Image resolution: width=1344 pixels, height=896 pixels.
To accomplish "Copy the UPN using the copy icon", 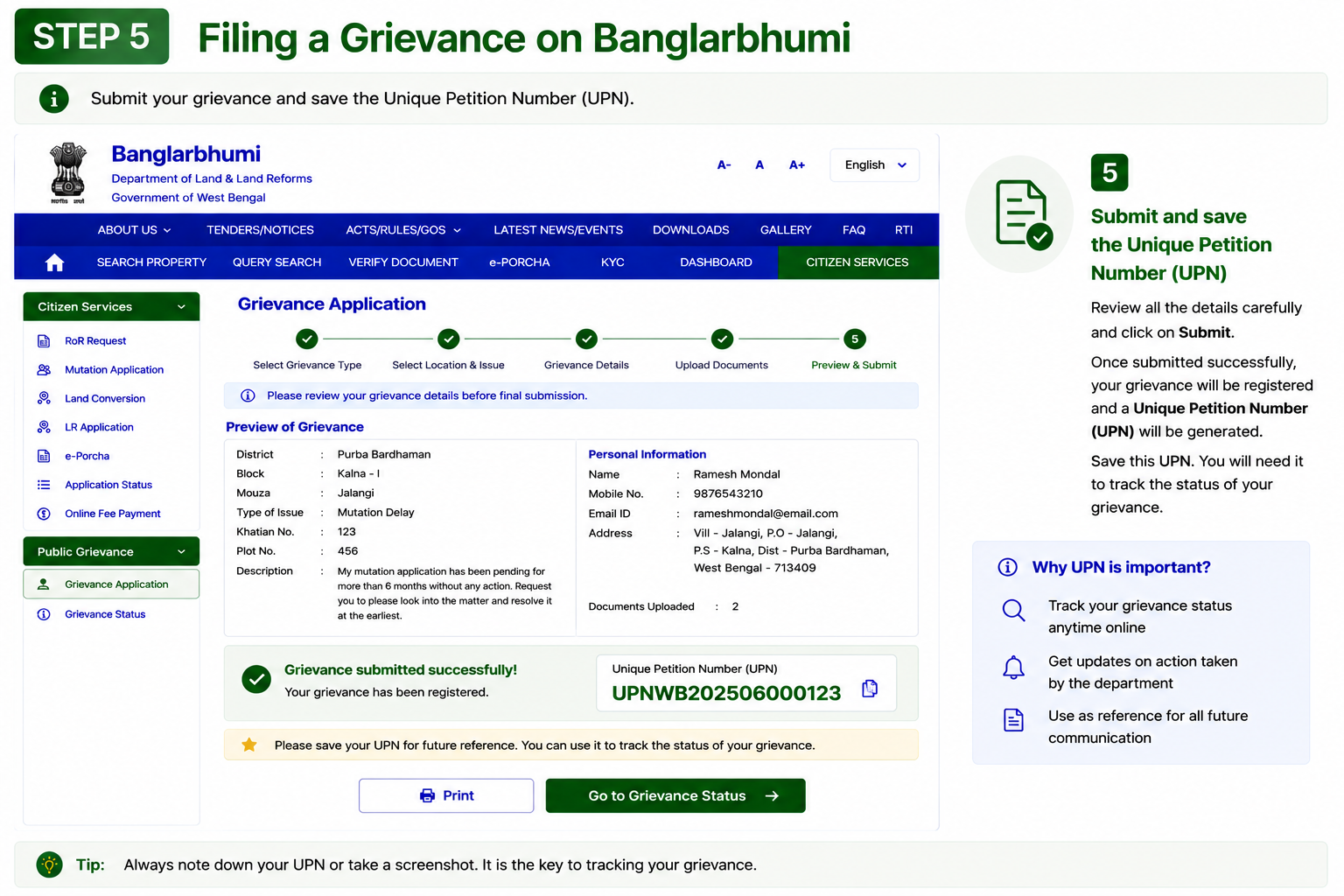I will (870, 689).
